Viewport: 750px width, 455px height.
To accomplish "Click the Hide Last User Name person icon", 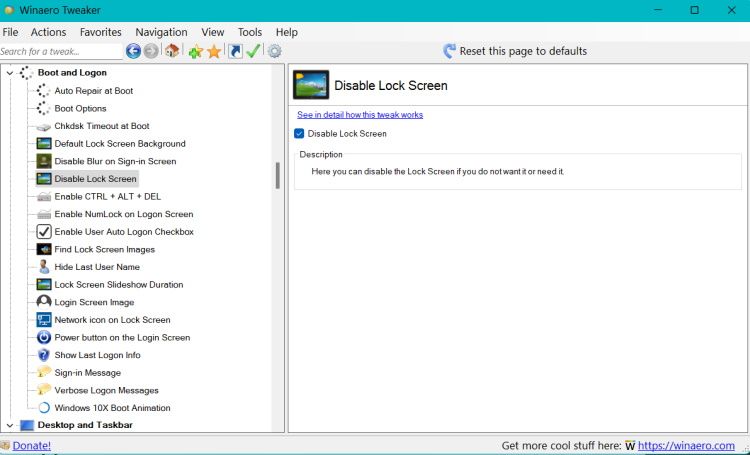I will pyautogui.click(x=44, y=267).
